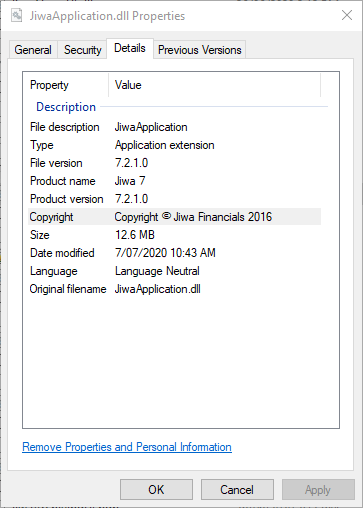Confirm with the OK button
Screen dimensions: 363x508
pyautogui.click(x=156, y=490)
